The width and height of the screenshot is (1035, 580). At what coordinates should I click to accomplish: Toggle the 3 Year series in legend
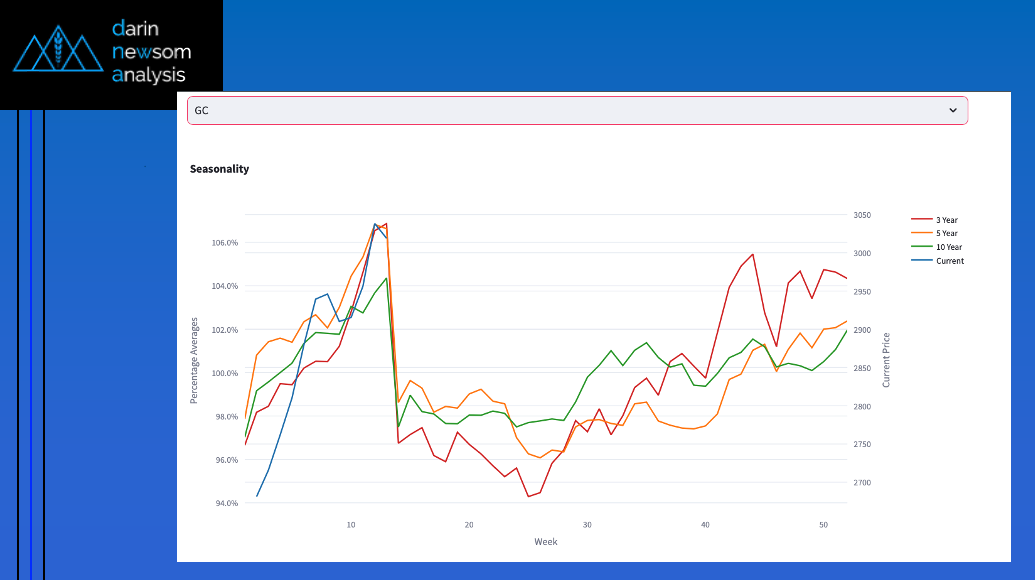(946, 220)
